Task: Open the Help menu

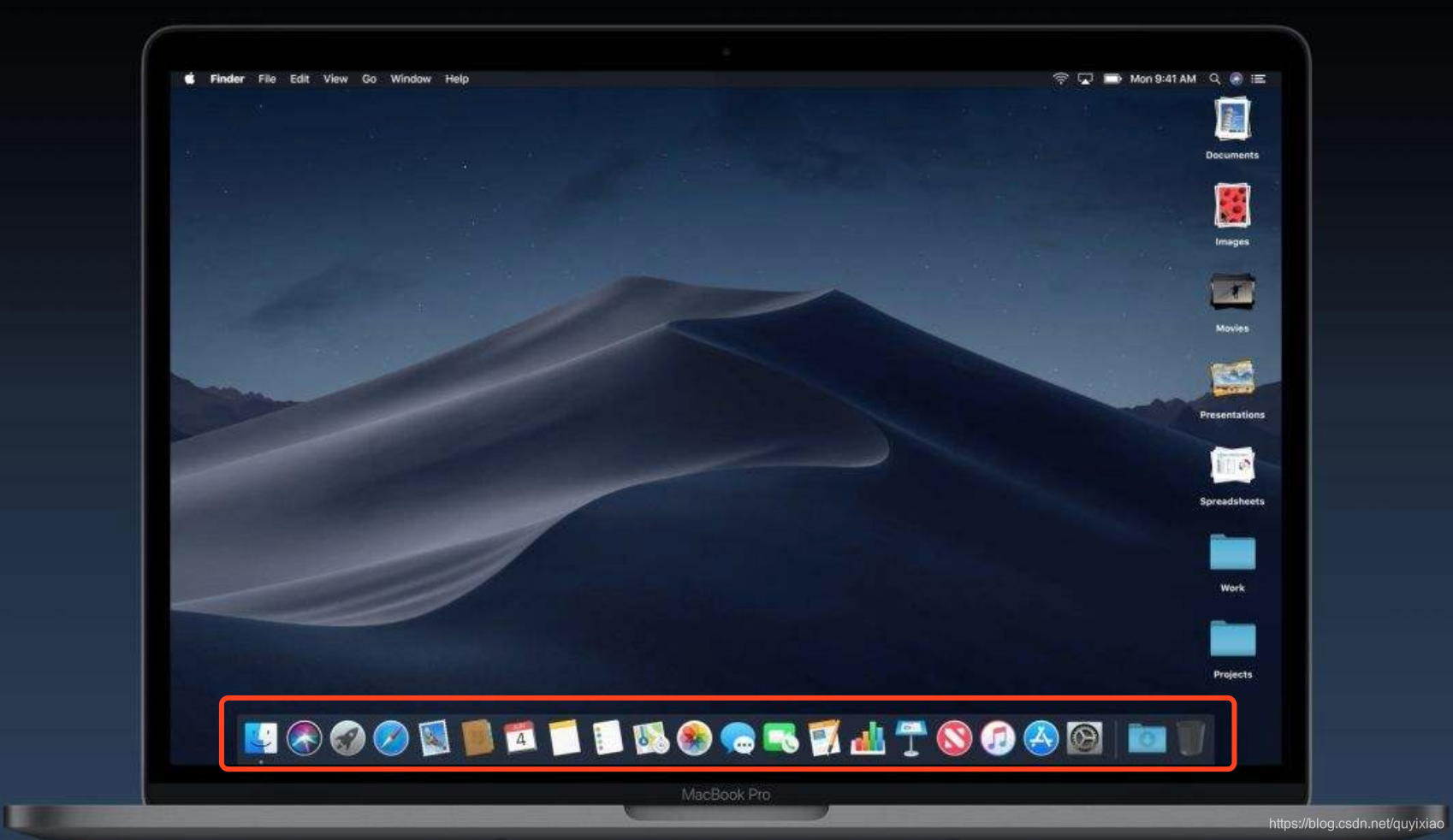Action: [457, 79]
